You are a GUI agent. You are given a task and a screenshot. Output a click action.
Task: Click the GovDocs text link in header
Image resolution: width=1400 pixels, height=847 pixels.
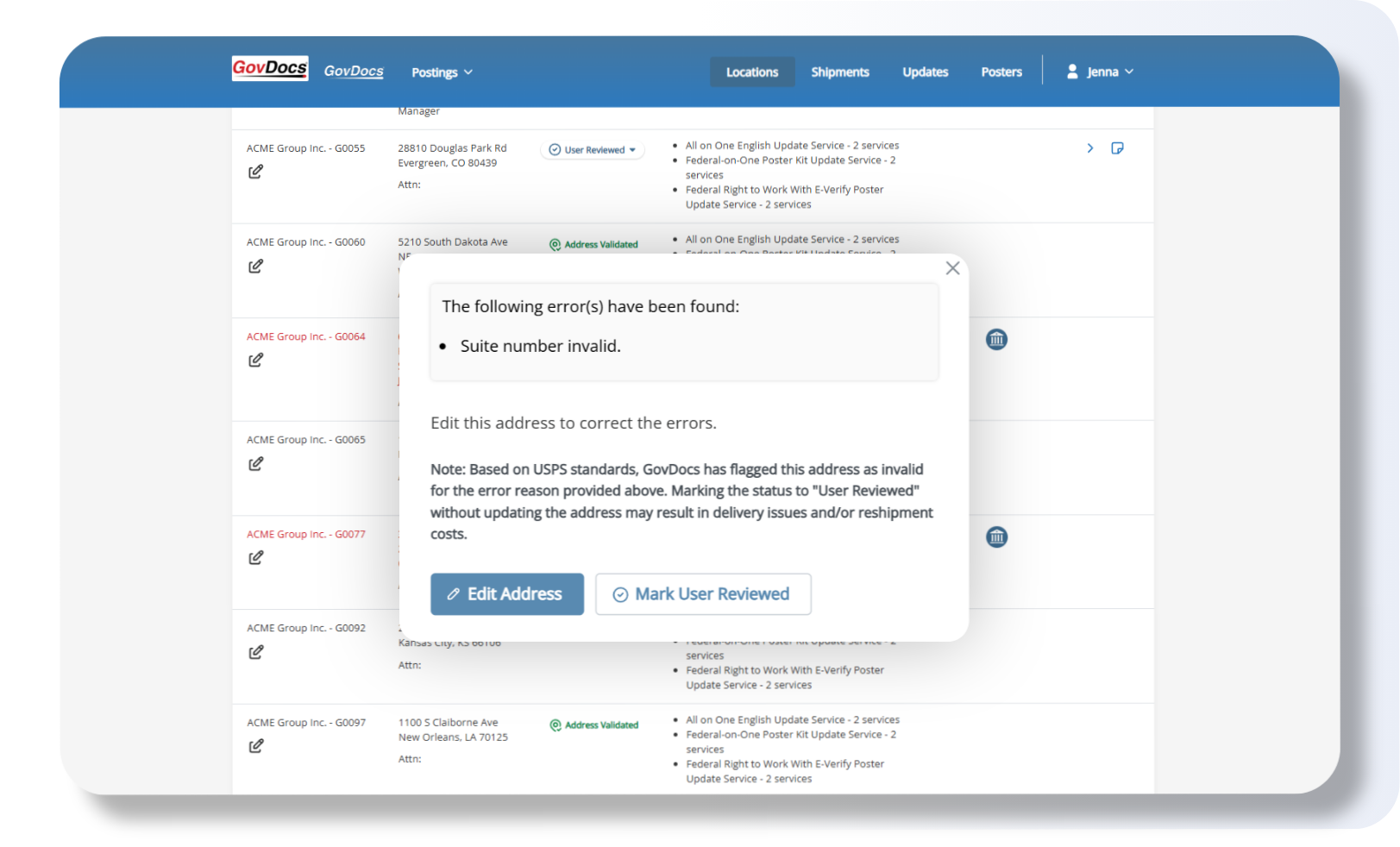click(354, 72)
